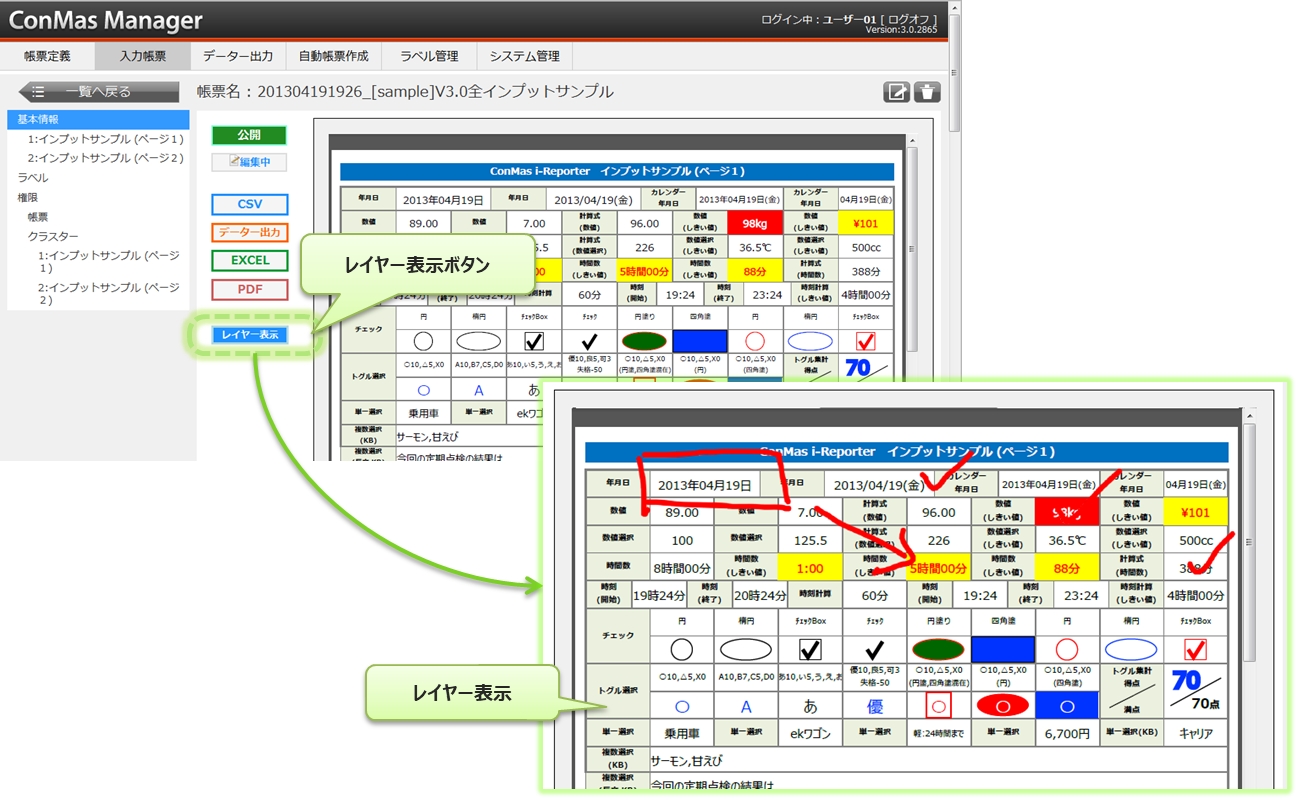
Task: Click the 編集中 status button
Action: pos(249,162)
